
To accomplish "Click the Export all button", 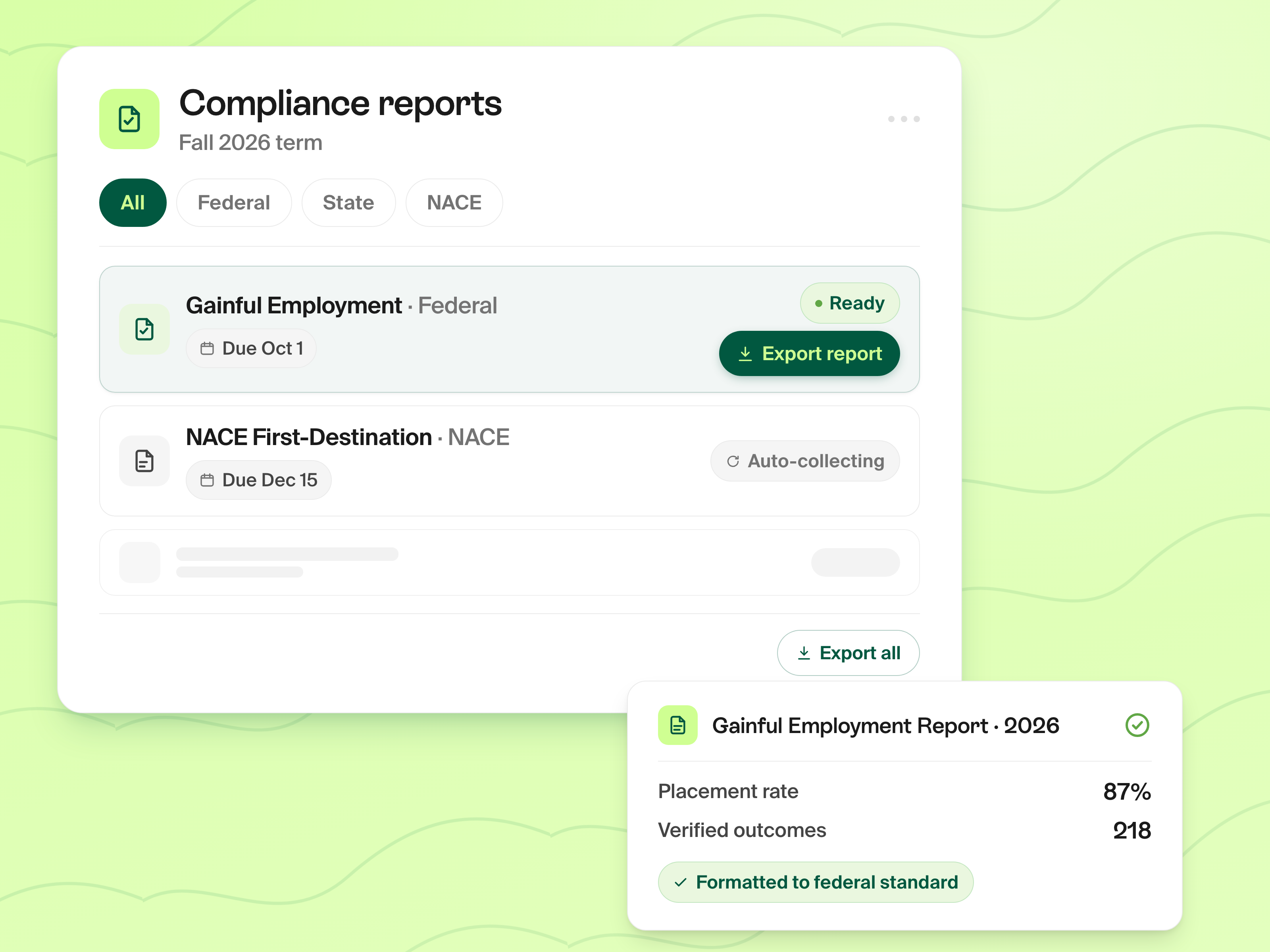I will click(848, 653).
